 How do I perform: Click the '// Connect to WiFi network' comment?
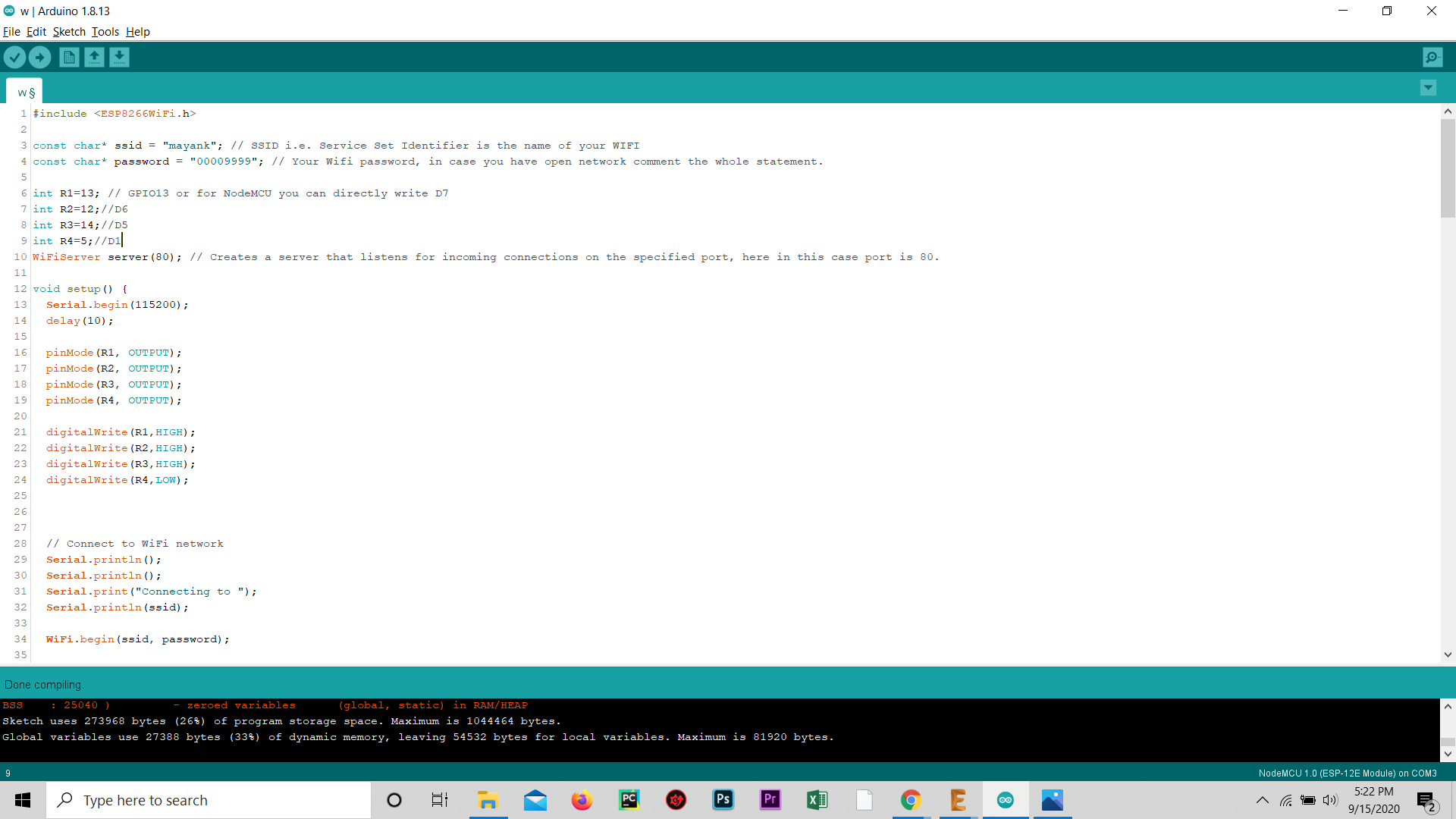coord(135,544)
